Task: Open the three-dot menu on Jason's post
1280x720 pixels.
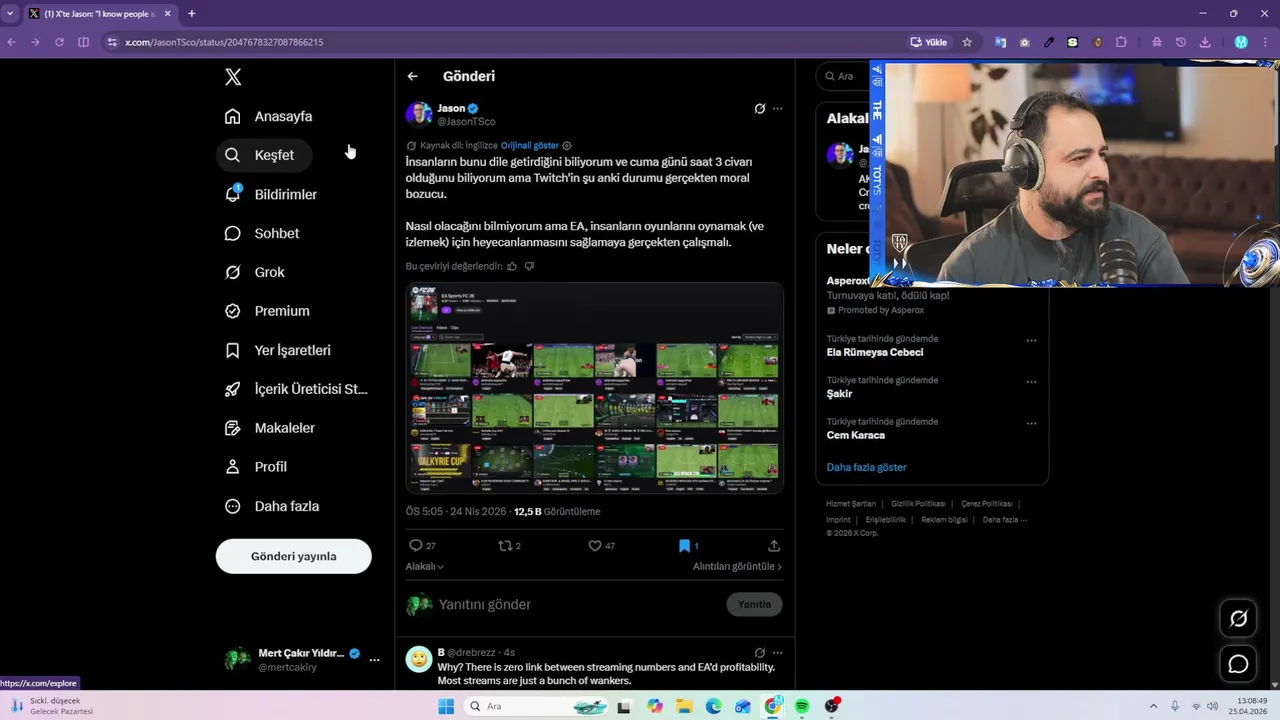Action: click(777, 109)
